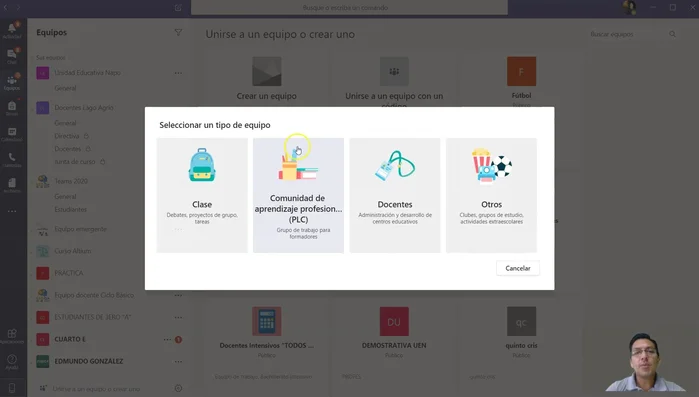
Task: Click the search magnifier icon in Buscar equipos
Action: [x=672, y=34]
